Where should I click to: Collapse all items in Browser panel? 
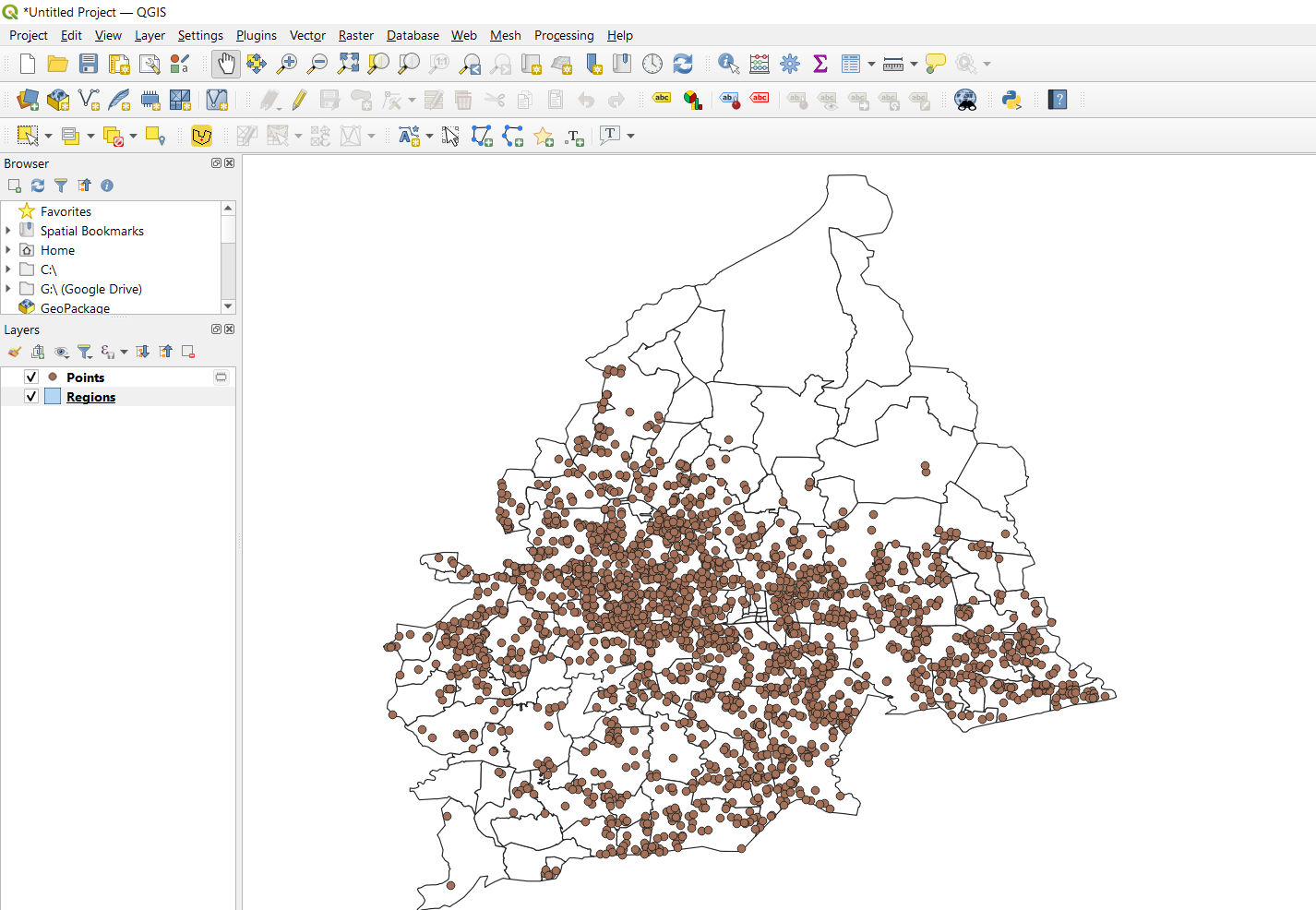(84, 186)
